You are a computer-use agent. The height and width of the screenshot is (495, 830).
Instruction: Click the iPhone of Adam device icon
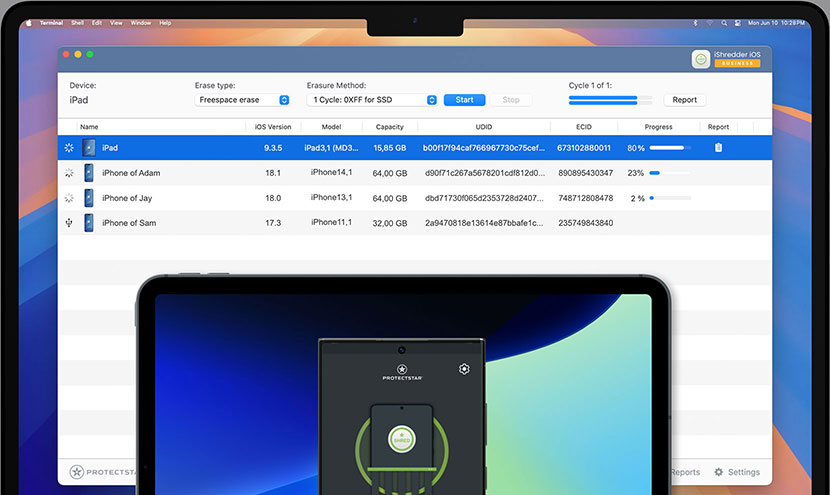tap(89, 173)
